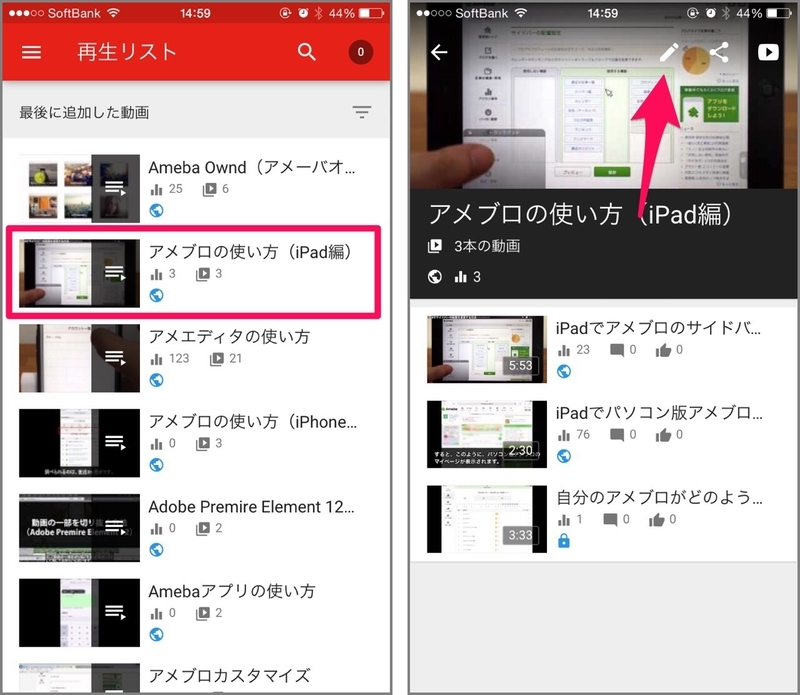The width and height of the screenshot is (800, 695).
Task: Open the sort filter icon beside 最後に追加した動画
Action: coord(362,112)
